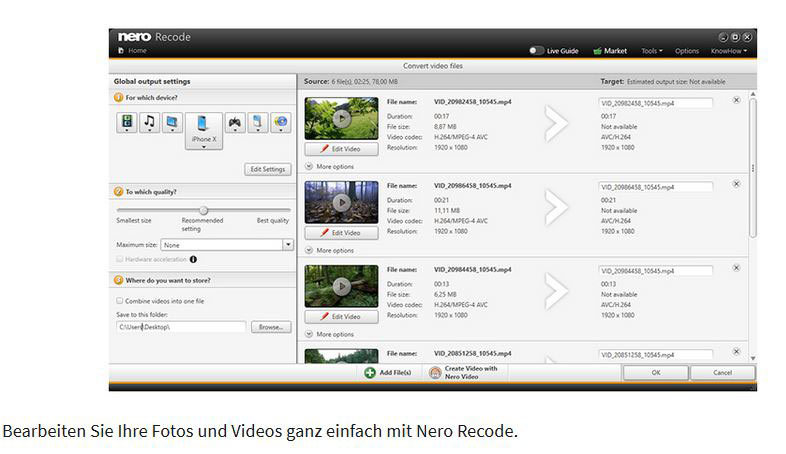Viewport: 786px width, 454px height.
Task: Edit the output name VID_20982458_10545.mp4
Action: 656,103
